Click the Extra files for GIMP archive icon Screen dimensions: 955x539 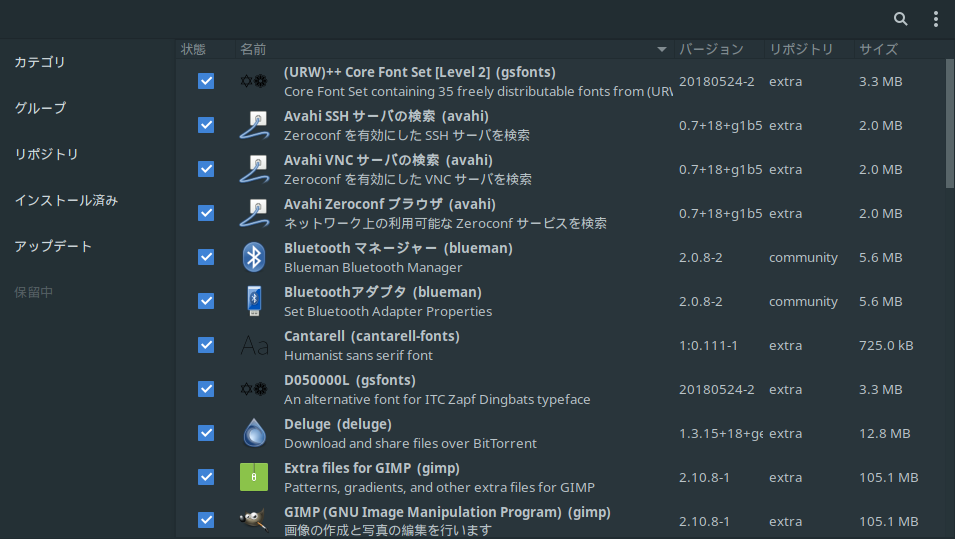[x=254, y=477]
